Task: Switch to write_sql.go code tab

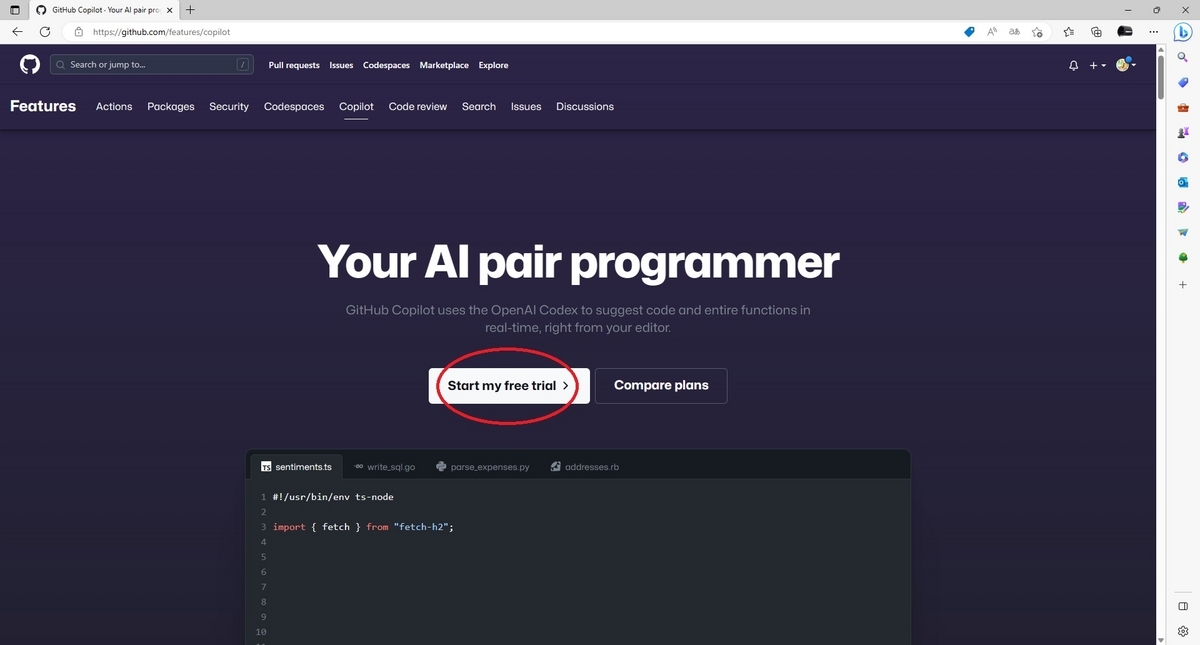Action: [x=385, y=467]
